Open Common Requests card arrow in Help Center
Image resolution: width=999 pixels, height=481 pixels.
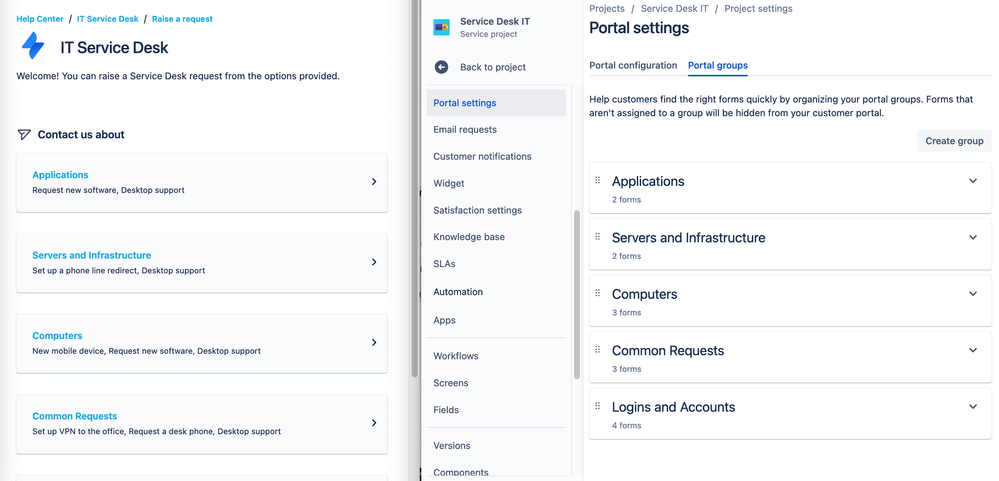(x=374, y=423)
